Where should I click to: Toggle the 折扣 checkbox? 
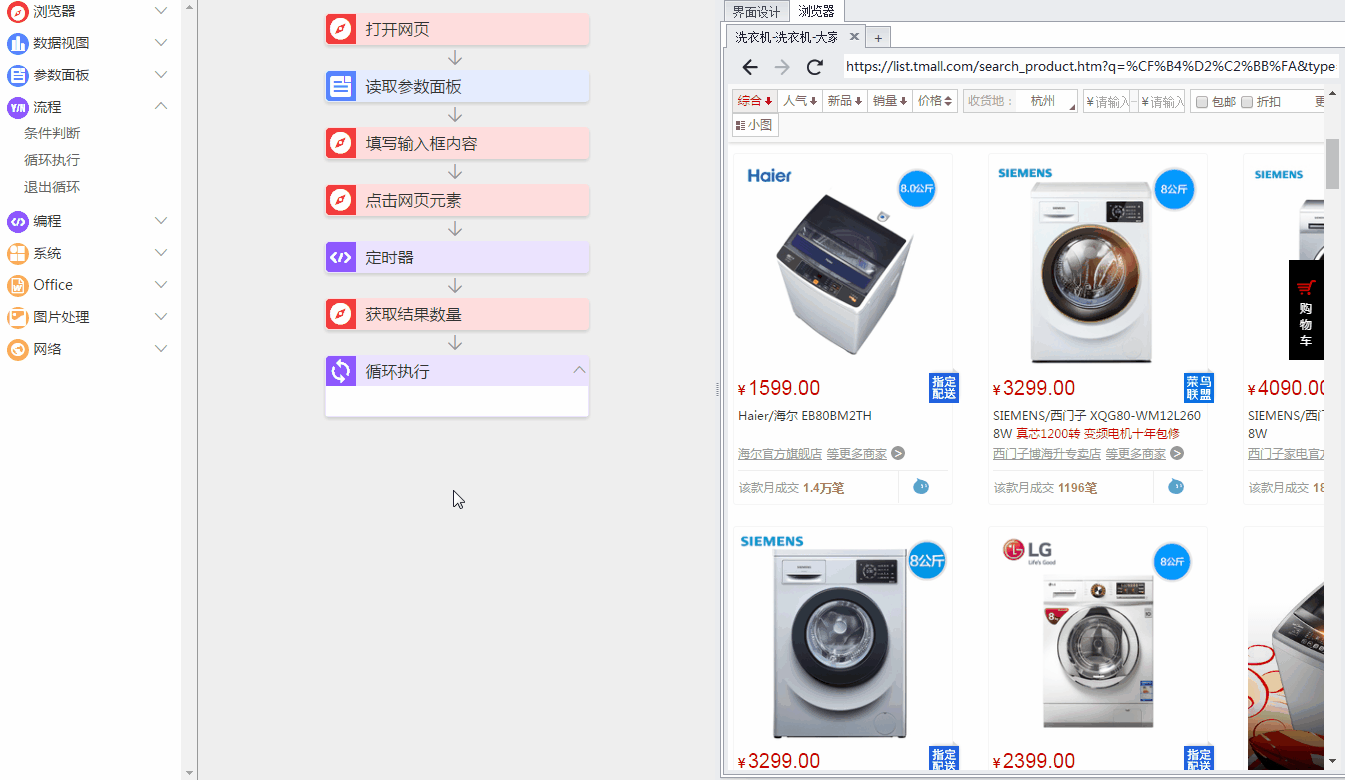click(1247, 101)
